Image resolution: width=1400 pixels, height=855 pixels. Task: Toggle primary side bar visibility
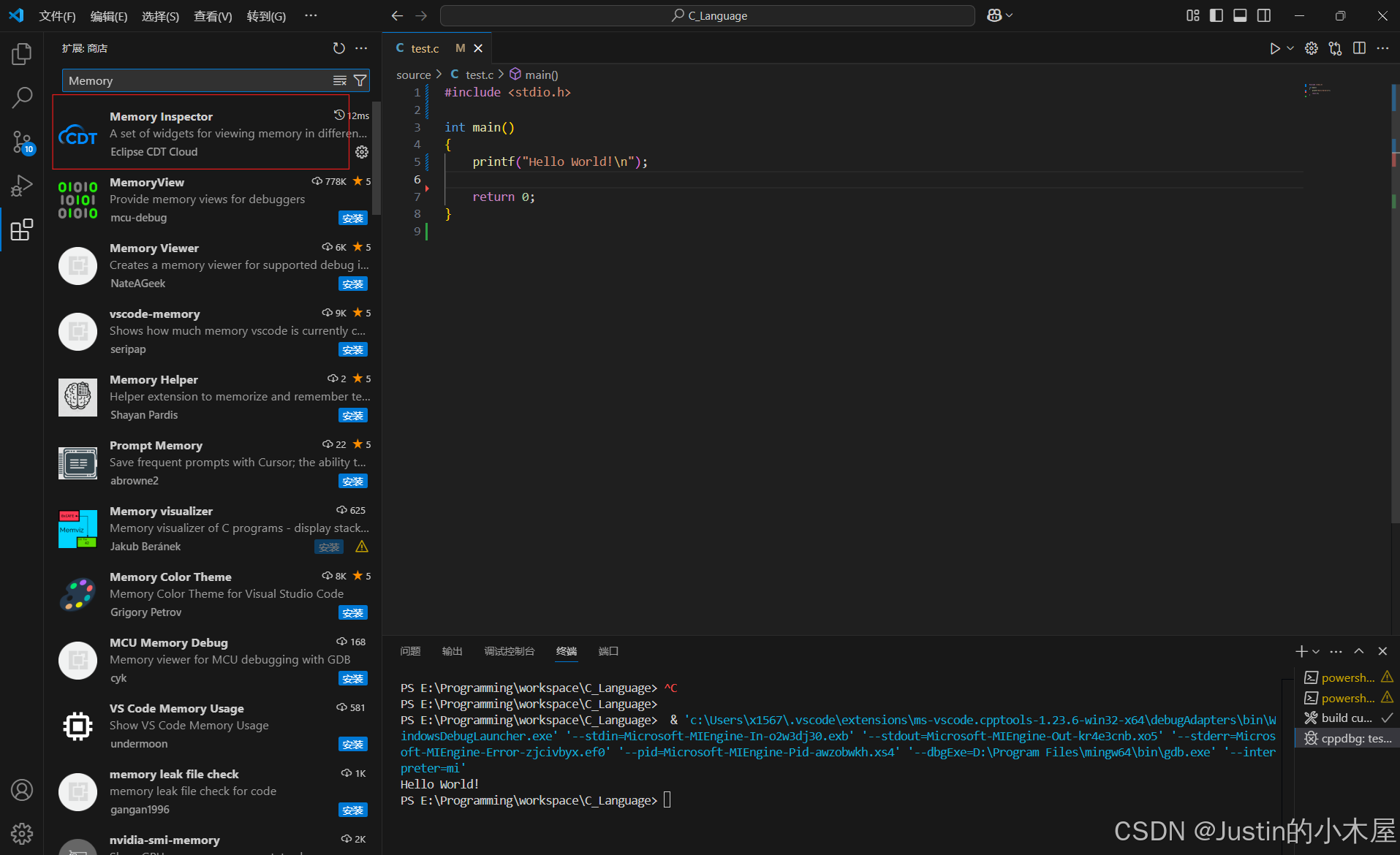1217,15
